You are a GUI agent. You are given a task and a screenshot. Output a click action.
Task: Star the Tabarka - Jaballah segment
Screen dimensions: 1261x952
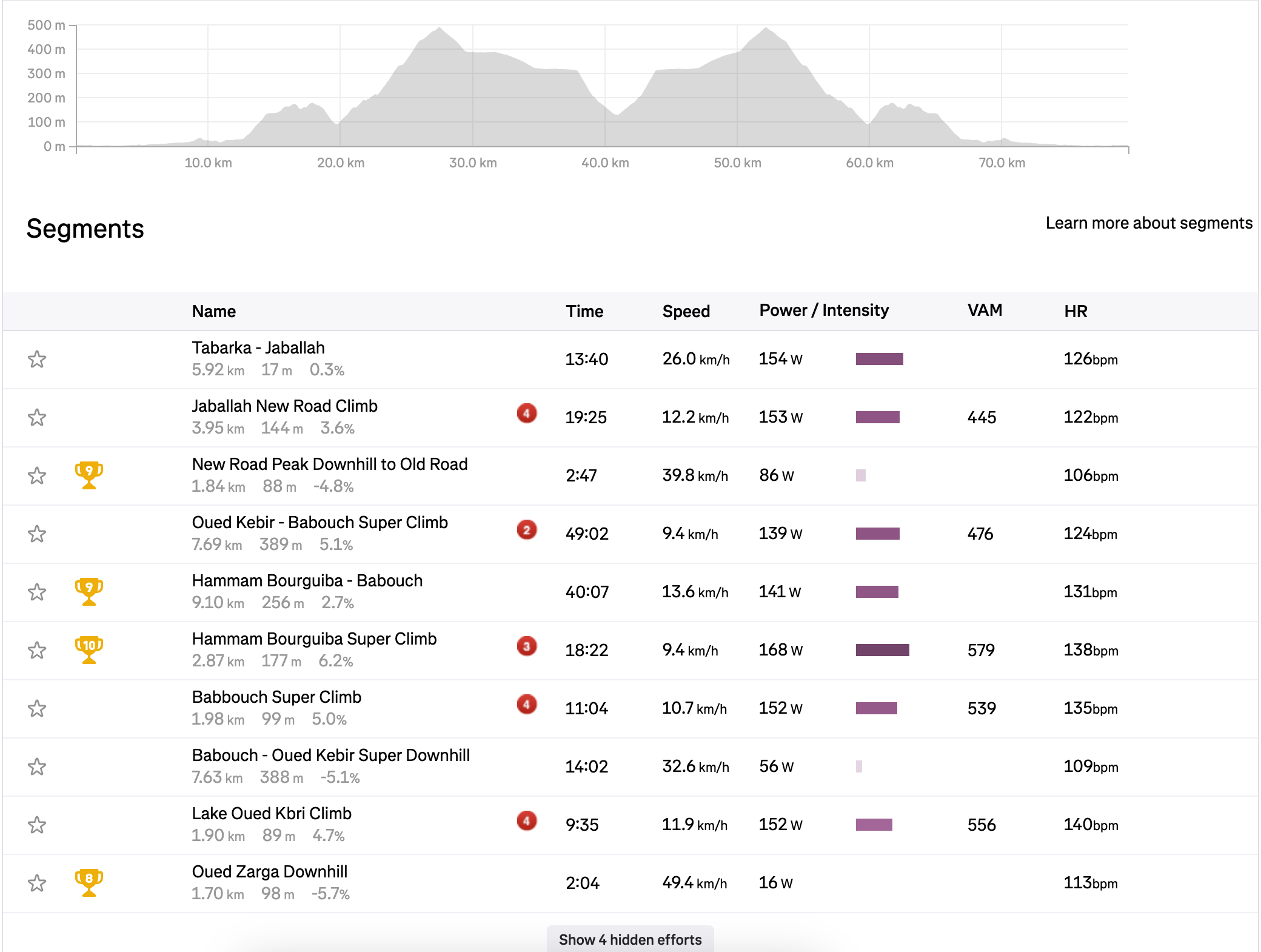[37, 359]
